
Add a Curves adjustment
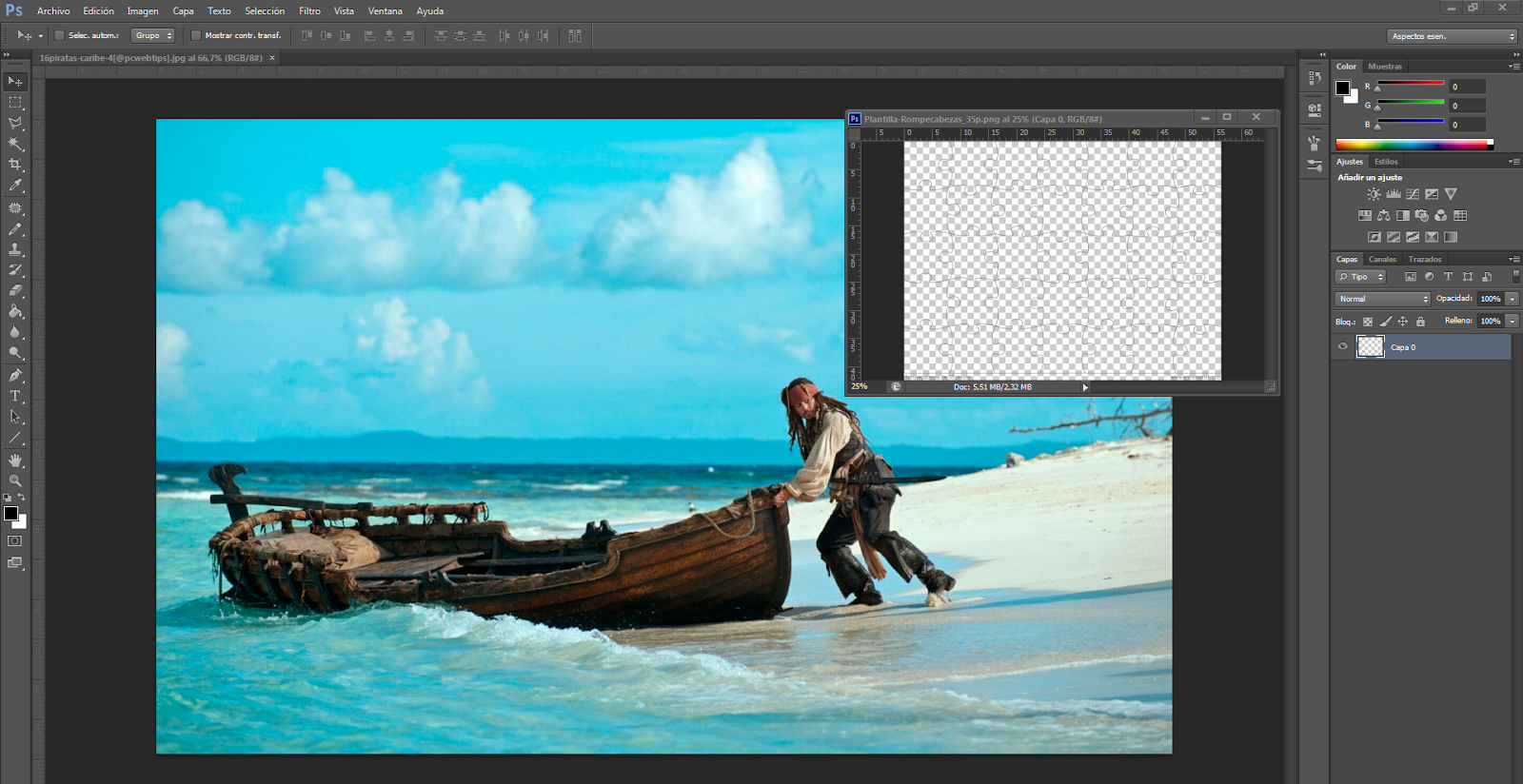tap(1413, 194)
